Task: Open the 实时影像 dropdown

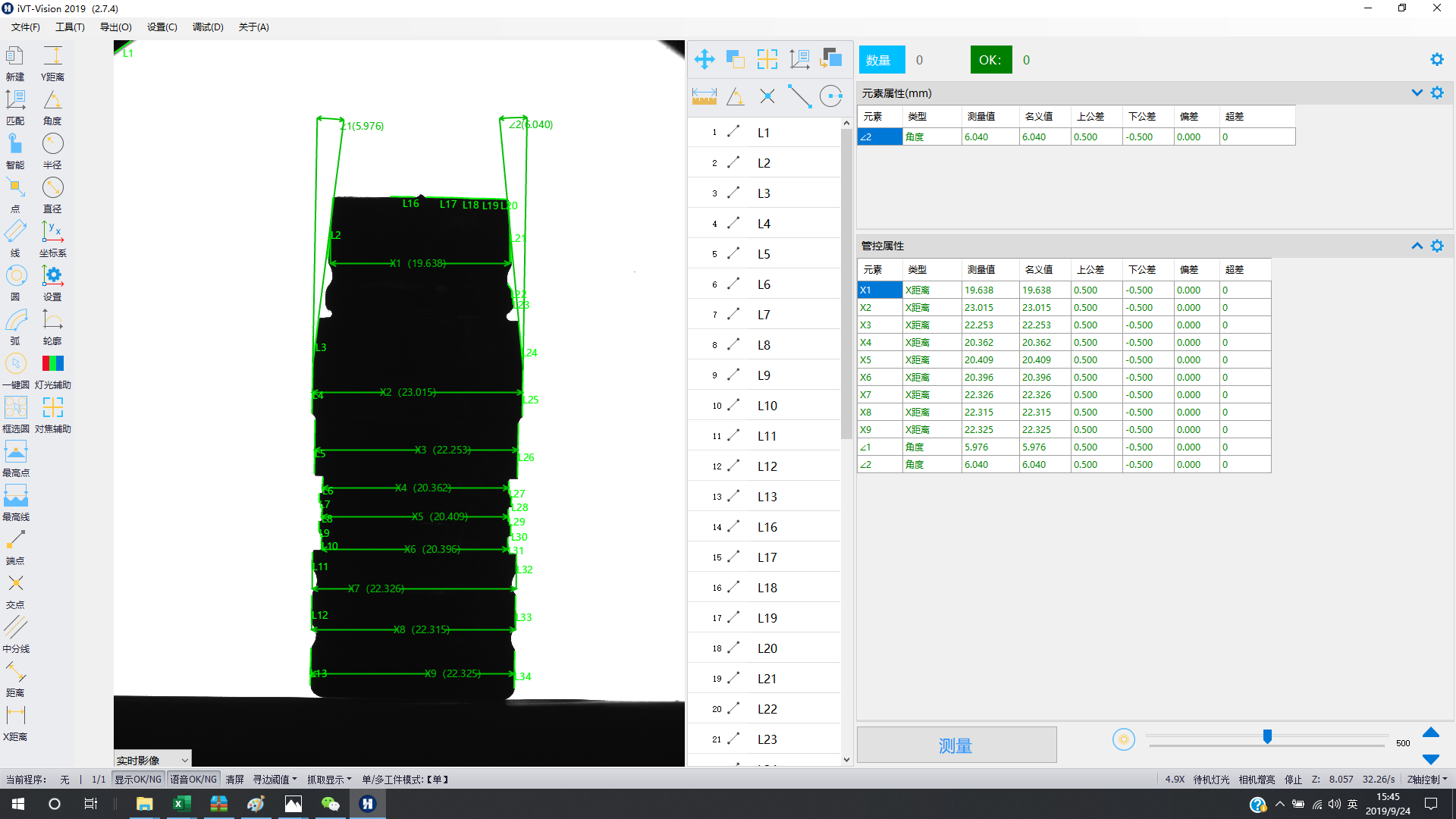Action: [x=152, y=760]
